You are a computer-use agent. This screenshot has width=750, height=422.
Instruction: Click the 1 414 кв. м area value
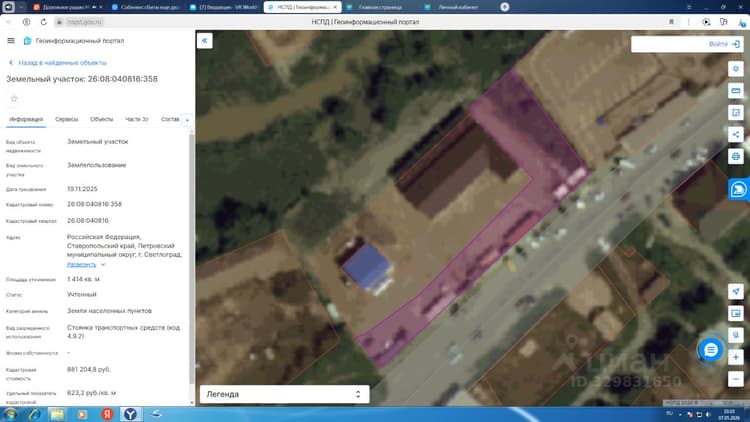pyautogui.click(x=83, y=279)
